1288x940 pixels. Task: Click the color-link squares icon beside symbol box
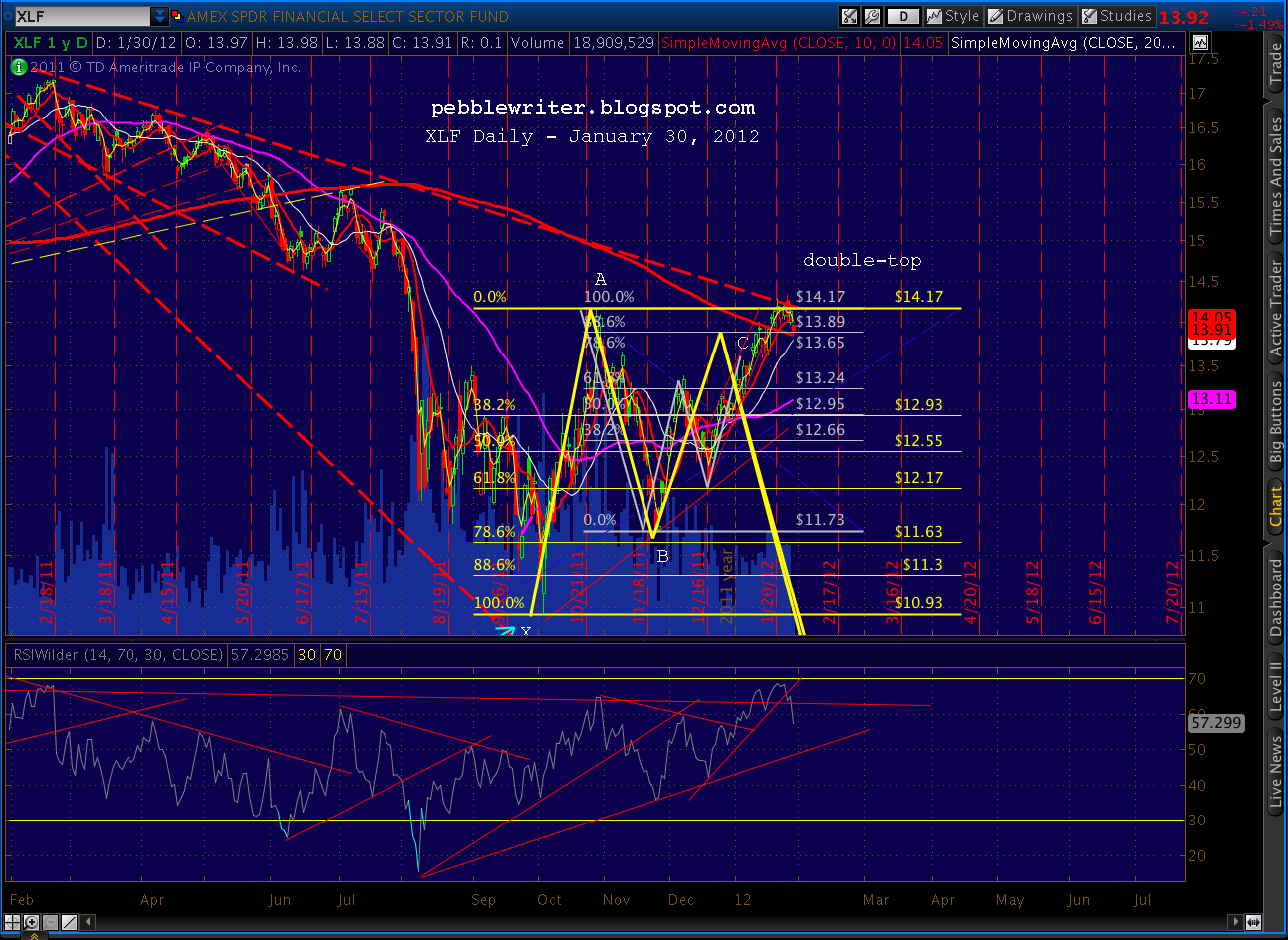pyautogui.click(x=178, y=16)
